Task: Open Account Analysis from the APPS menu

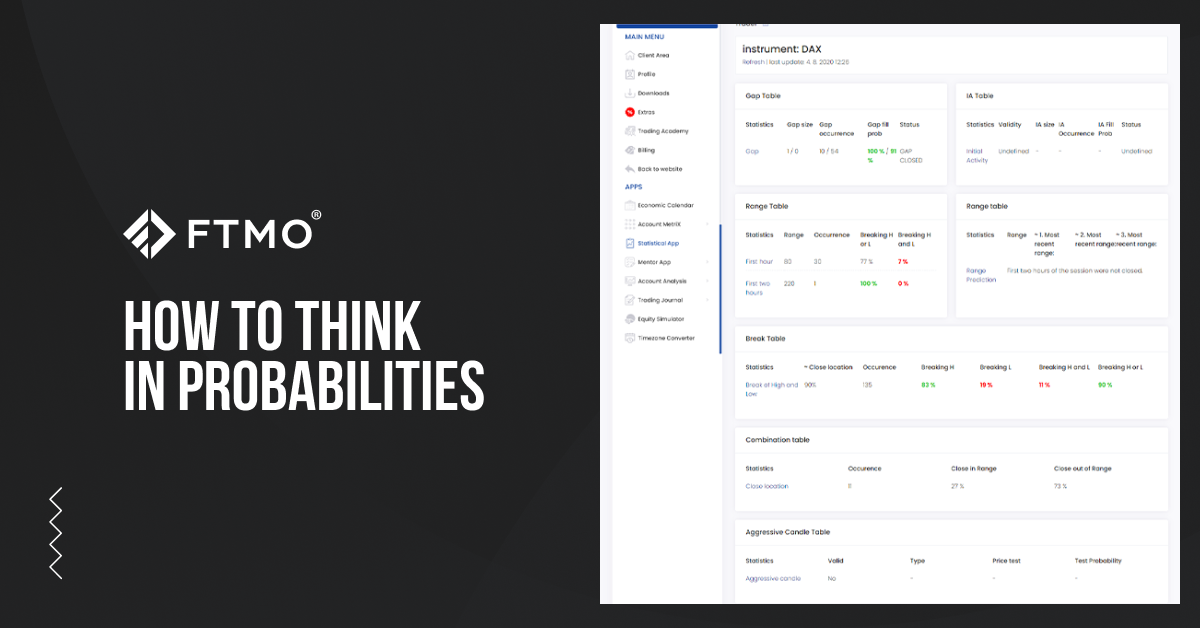Action: tap(663, 280)
